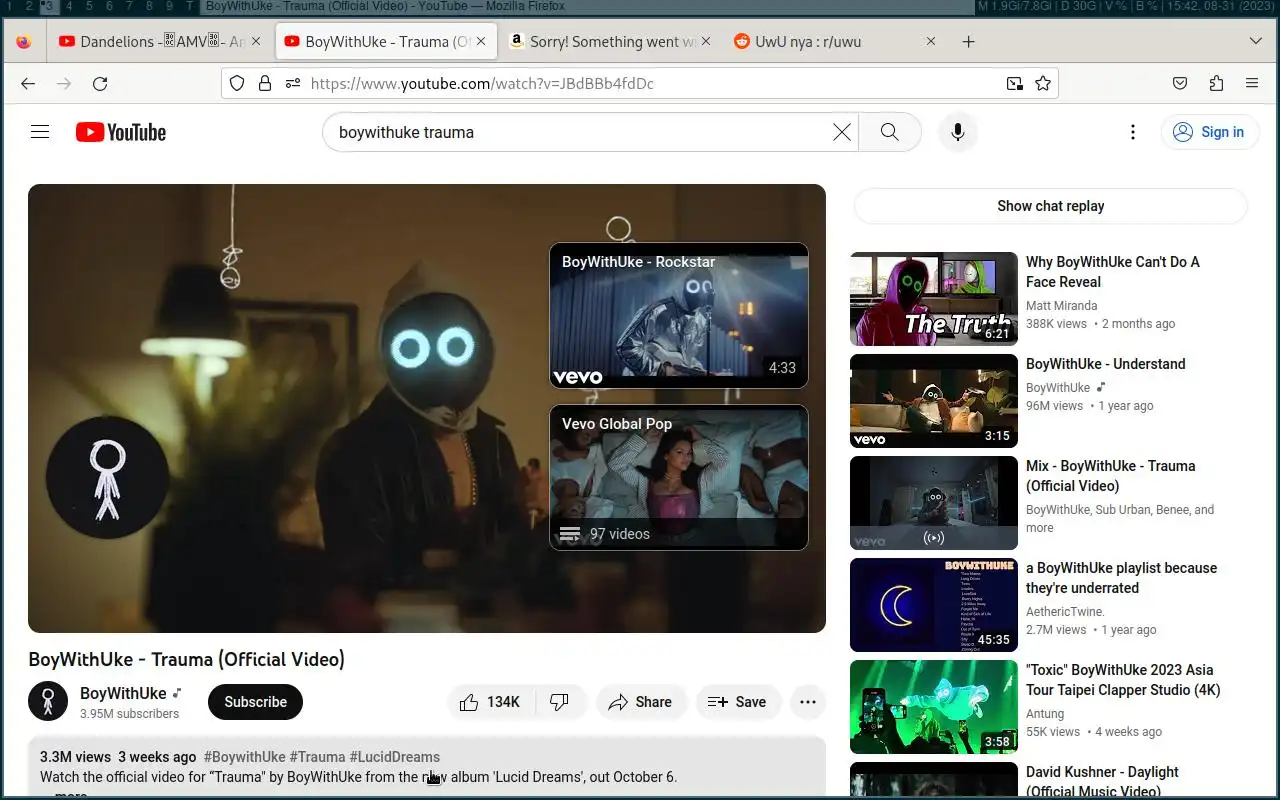Close the Dandelions AMV tab
This screenshot has height=800, width=1280.
[256, 42]
